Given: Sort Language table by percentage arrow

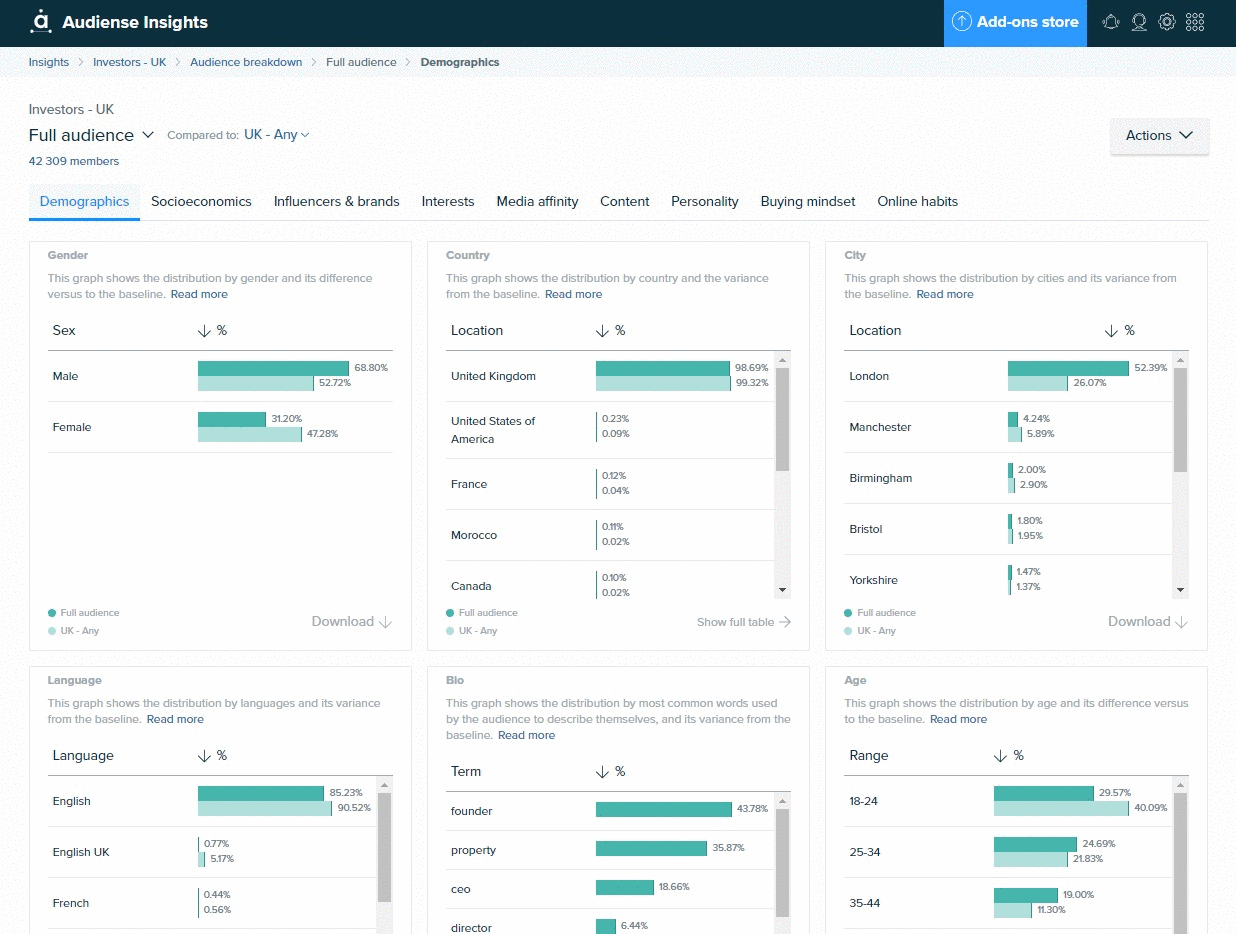Looking at the screenshot, I should coord(204,756).
